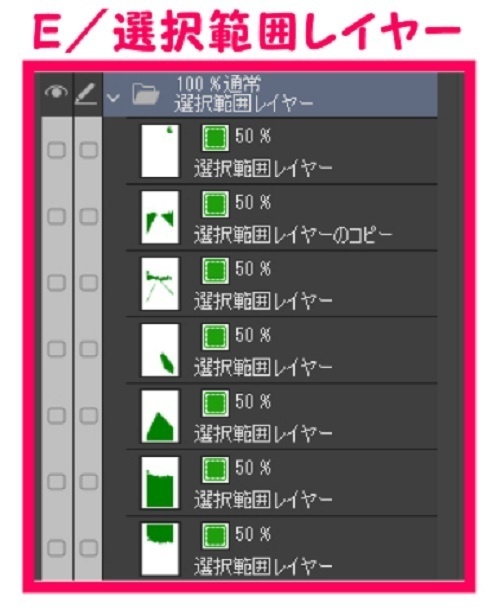Click the thumbnail with a slanted green blob

(160, 350)
